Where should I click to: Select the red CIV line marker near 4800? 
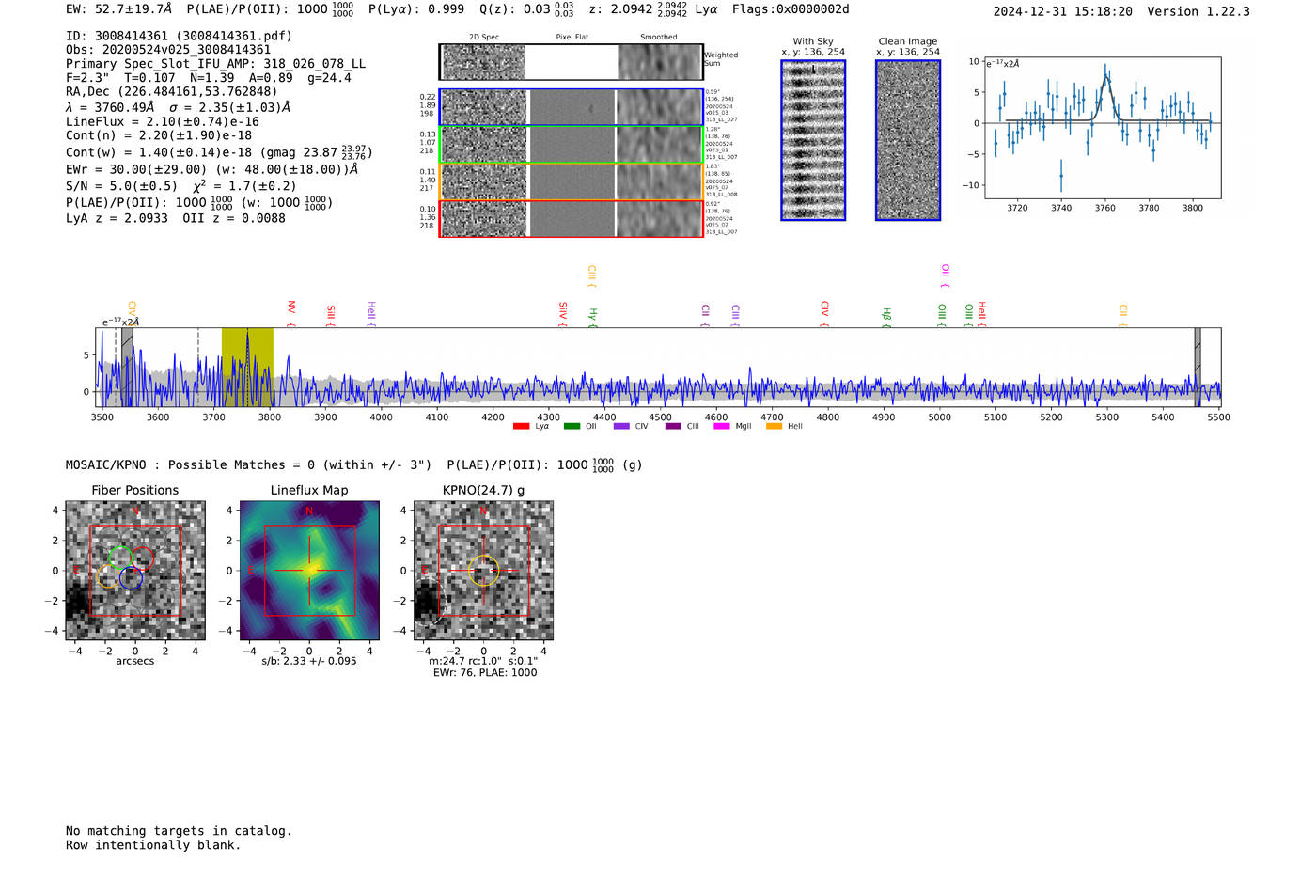824,314
